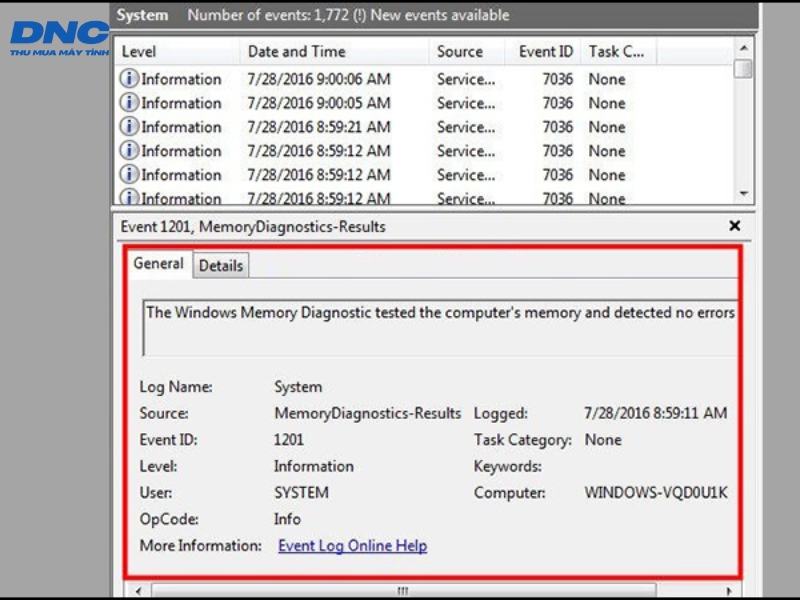Sort events by the Source column header

(466, 52)
